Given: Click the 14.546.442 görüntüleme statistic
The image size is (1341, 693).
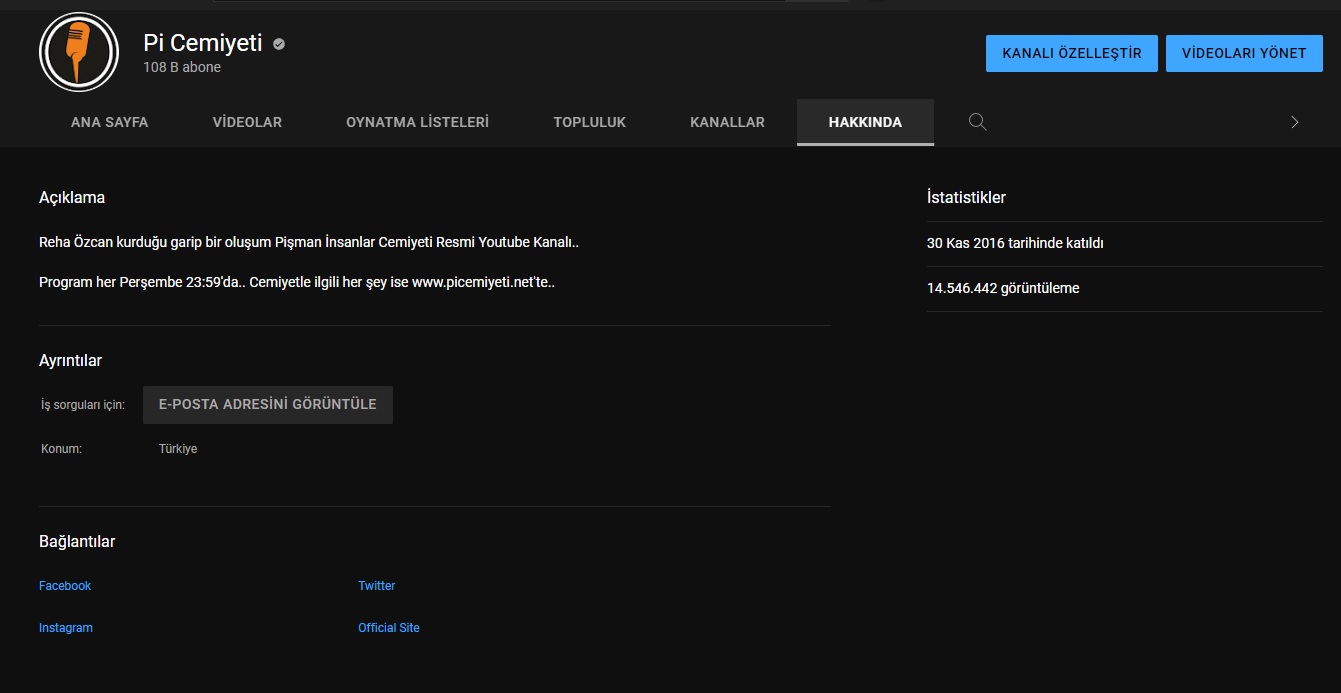Looking at the screenshot, I should point(1003,288).
